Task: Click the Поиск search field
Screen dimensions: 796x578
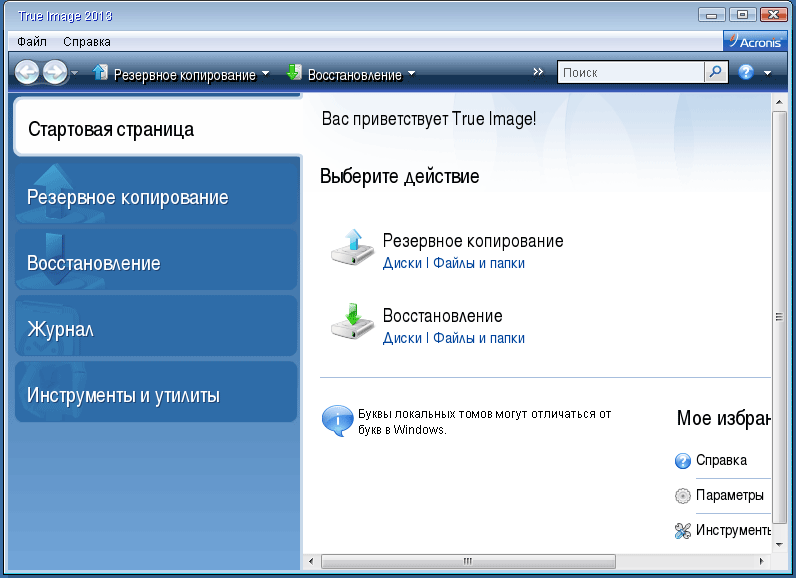Action: click(631, 72)
